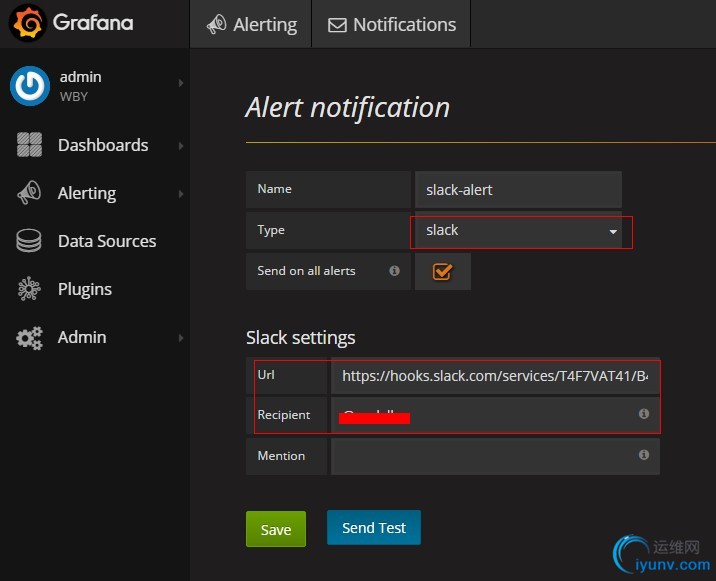716x581 pixels.
Task: Click the megaphone icon in Alerting tab
Action: 216,24
